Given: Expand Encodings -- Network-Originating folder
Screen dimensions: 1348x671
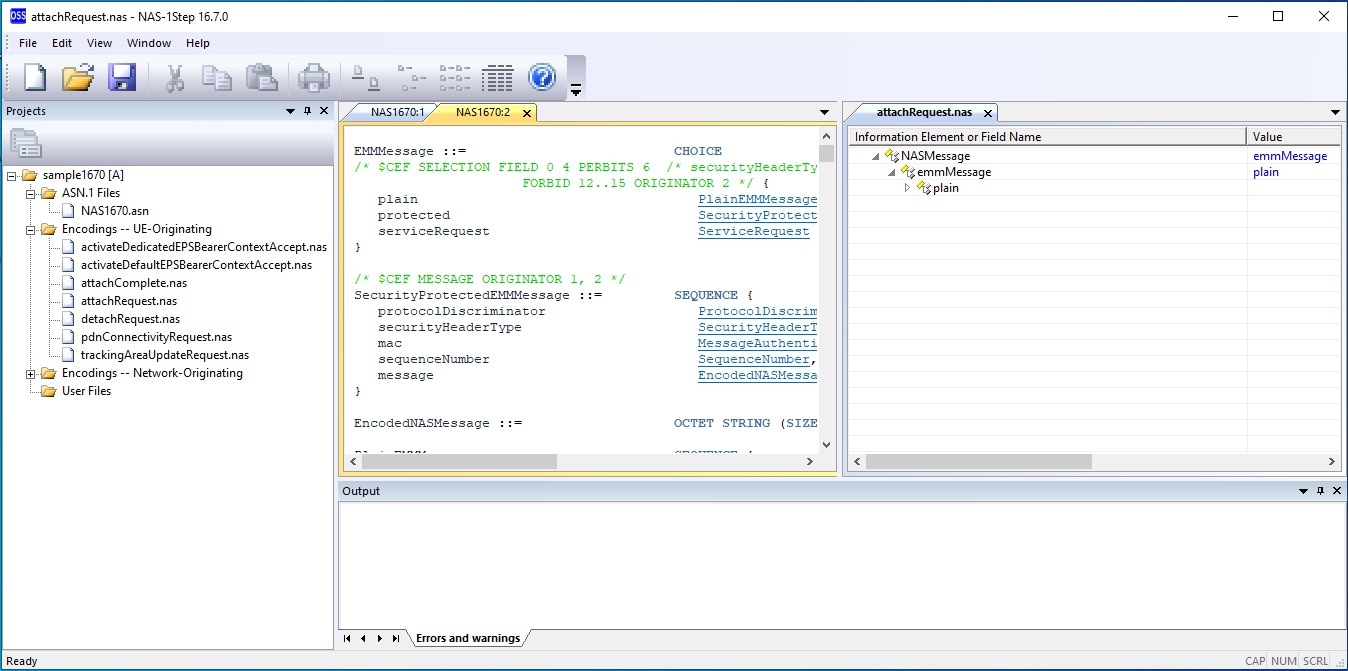Looking at the screenshot, I should pos(31,373).
